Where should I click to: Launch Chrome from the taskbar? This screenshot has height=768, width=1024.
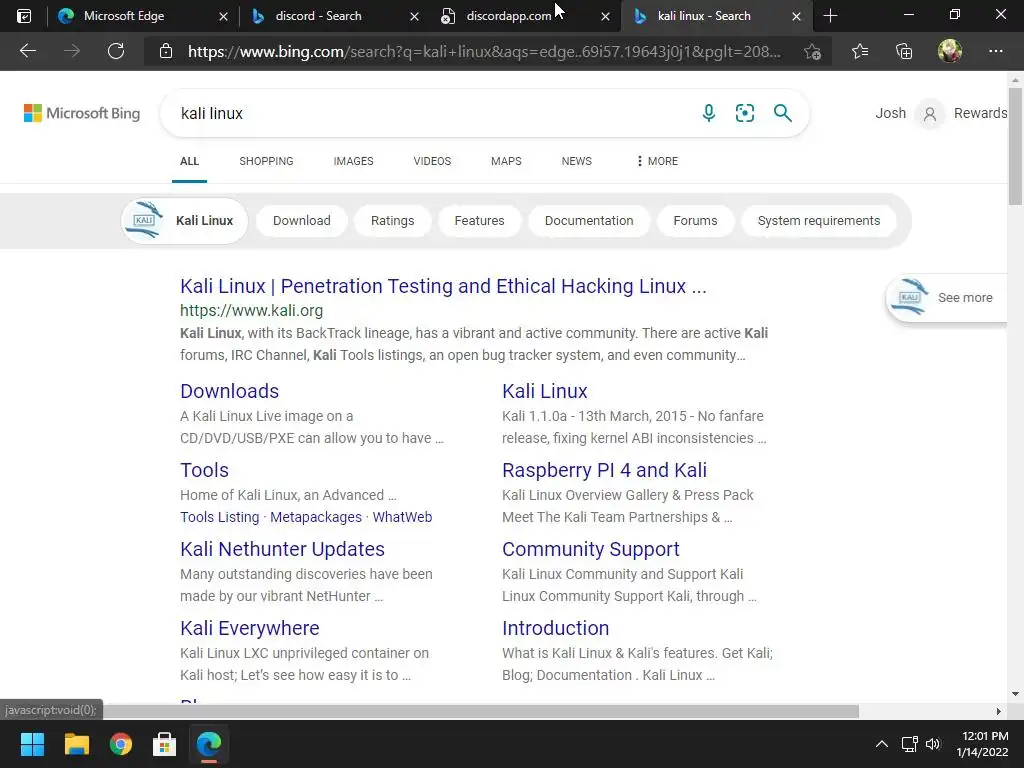pyautogui.click(x=121, y=744)
